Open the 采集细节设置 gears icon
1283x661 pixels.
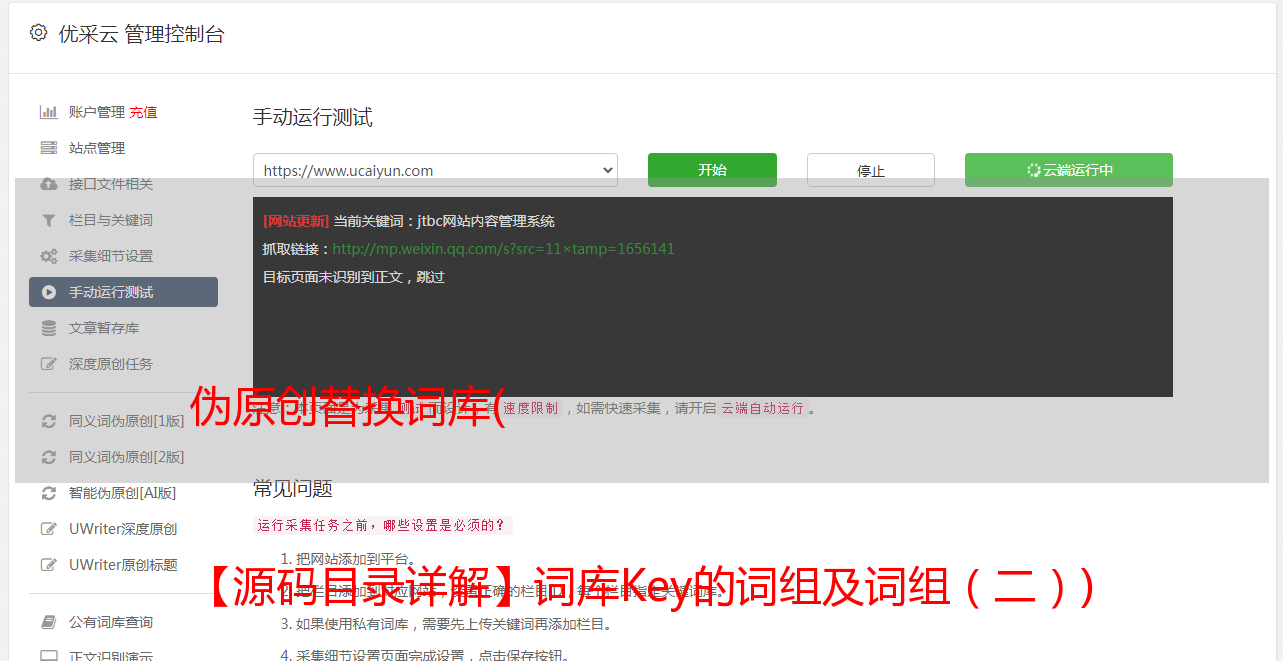(48, 256)
